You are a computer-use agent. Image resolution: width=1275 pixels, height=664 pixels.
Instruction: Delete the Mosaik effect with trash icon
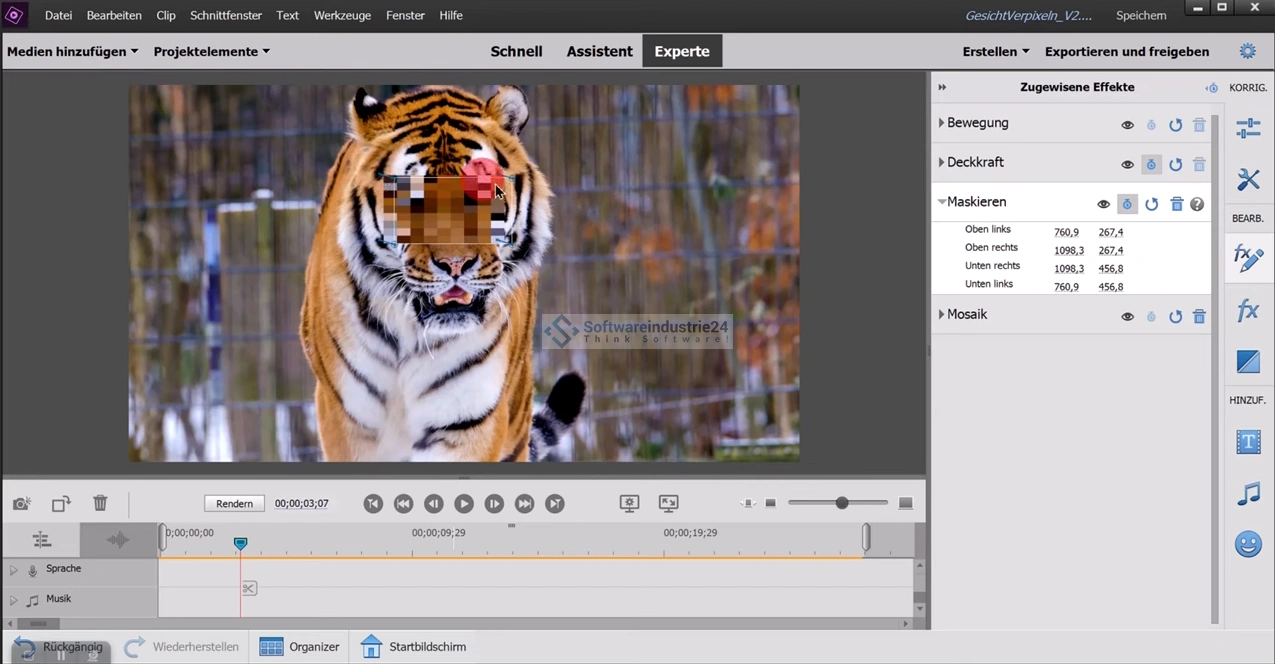(1199, 316)
